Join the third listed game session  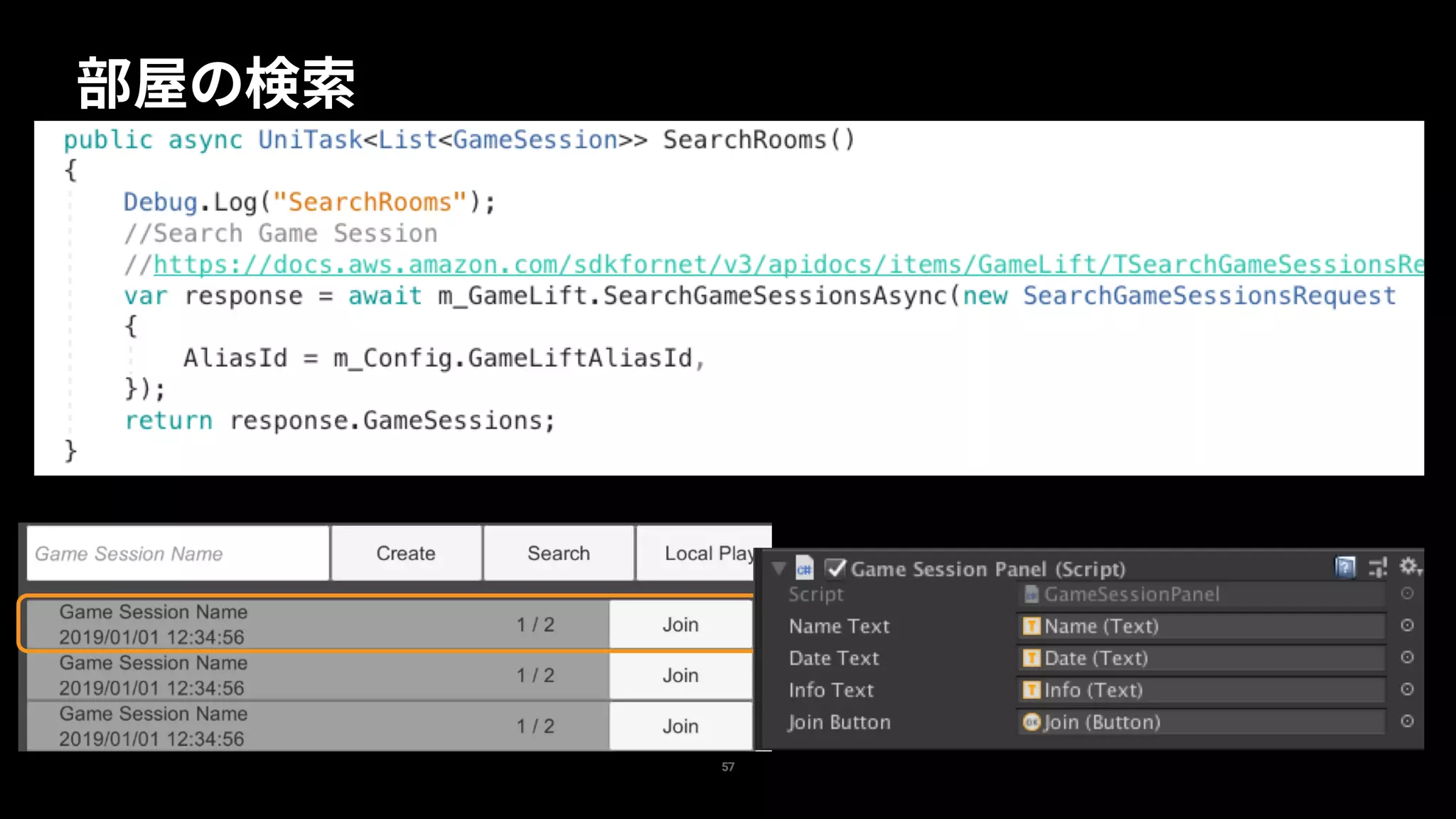pyautogui.click(x=680, y=726)
